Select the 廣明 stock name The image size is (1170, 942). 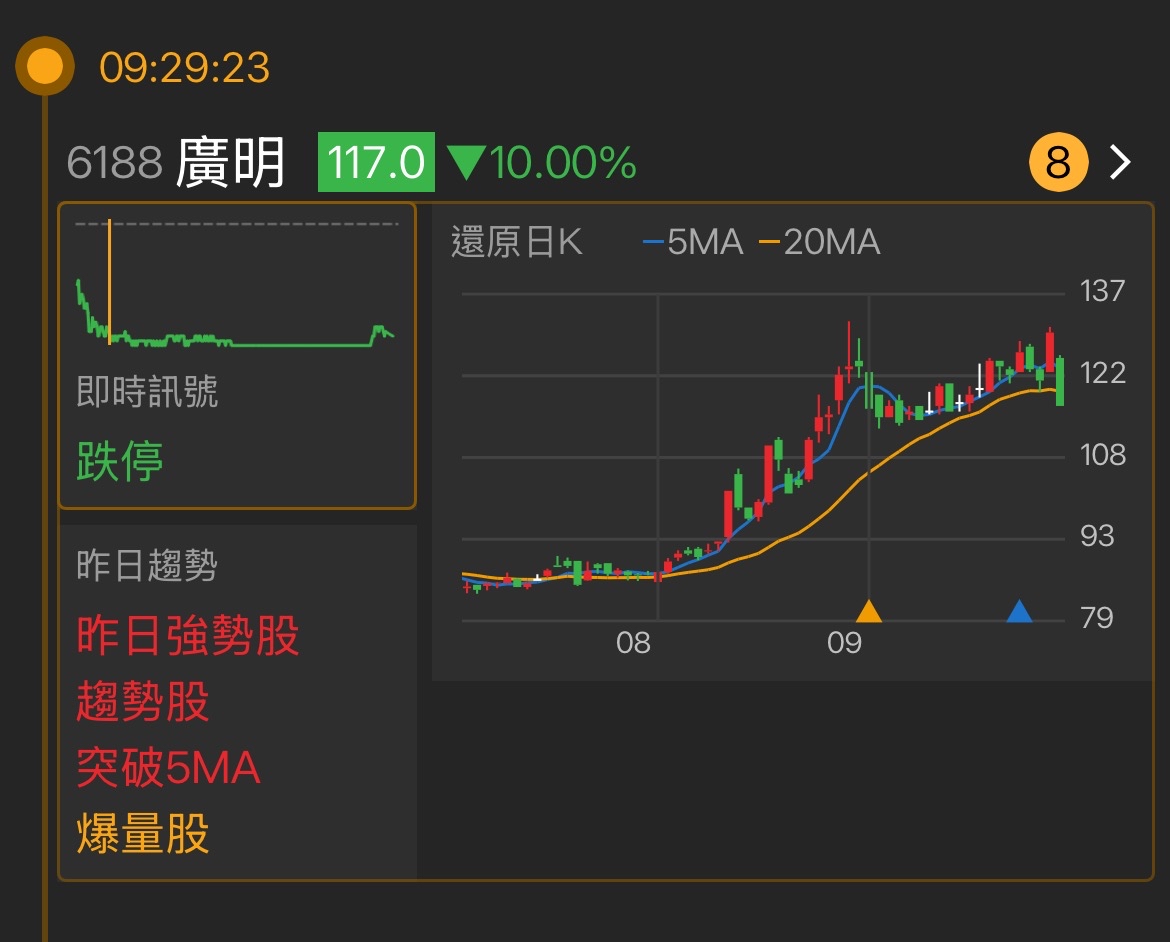pos(231,162)
